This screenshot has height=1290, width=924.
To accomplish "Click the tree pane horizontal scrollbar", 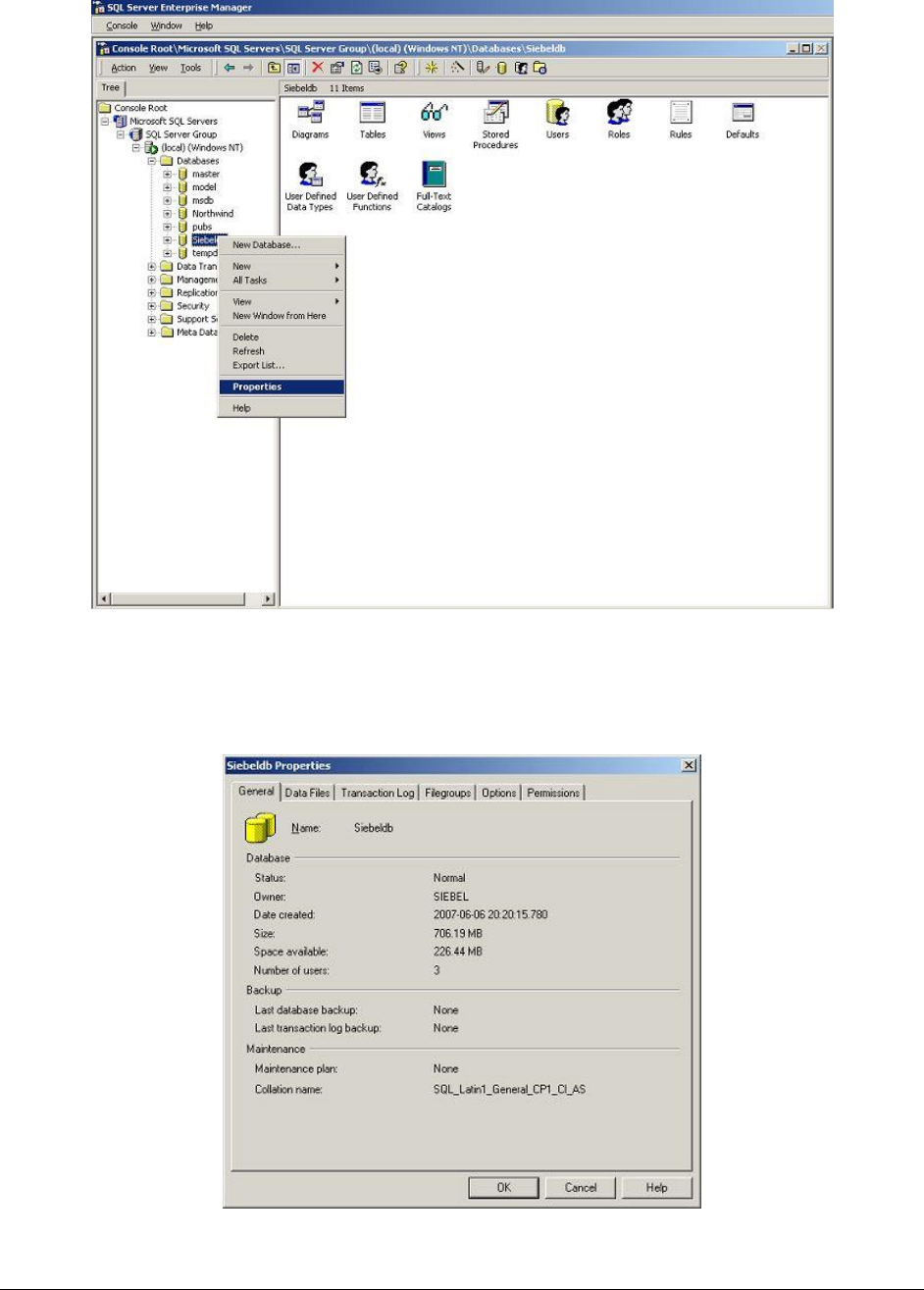I will click(185, 597).
